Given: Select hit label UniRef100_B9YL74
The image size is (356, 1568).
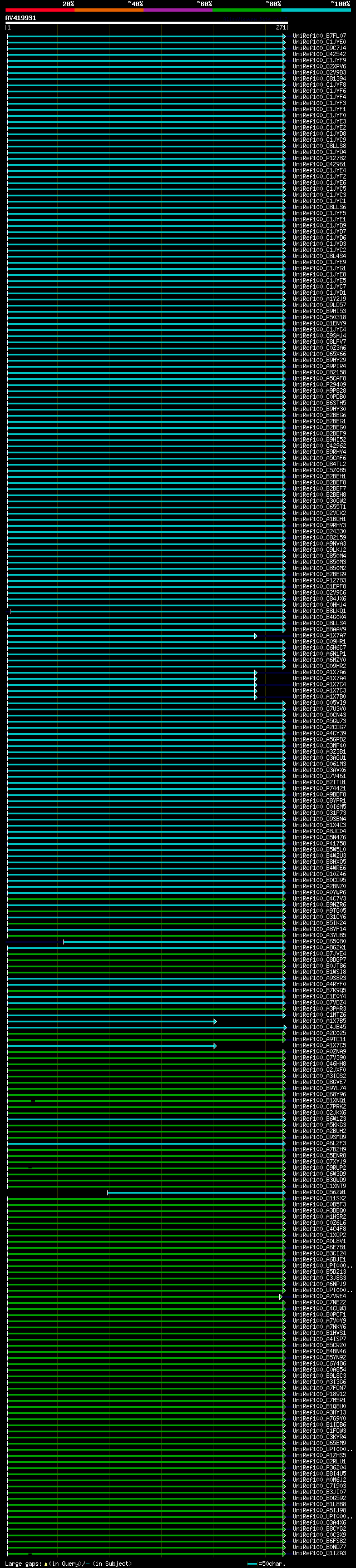Looking at the screenshot, I should 319,1088.
